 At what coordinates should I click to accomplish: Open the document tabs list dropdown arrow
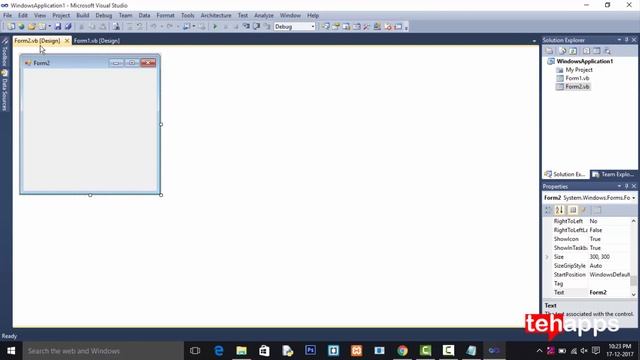click(534, 41)
